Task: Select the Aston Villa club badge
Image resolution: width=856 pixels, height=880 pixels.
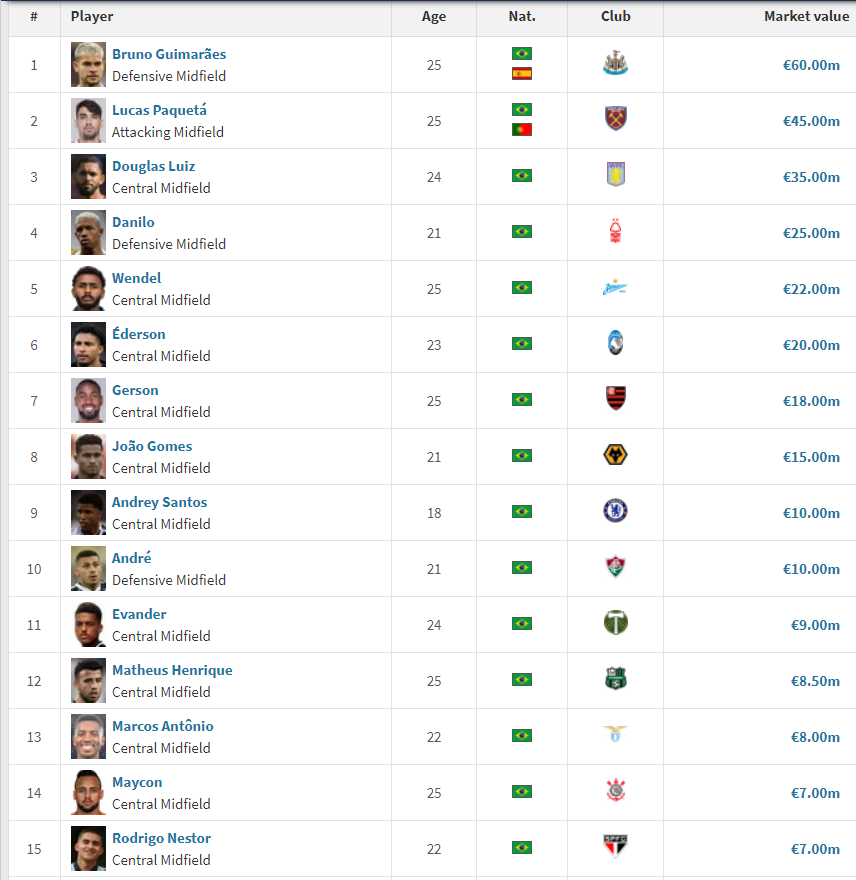Action: coord(615,175)
